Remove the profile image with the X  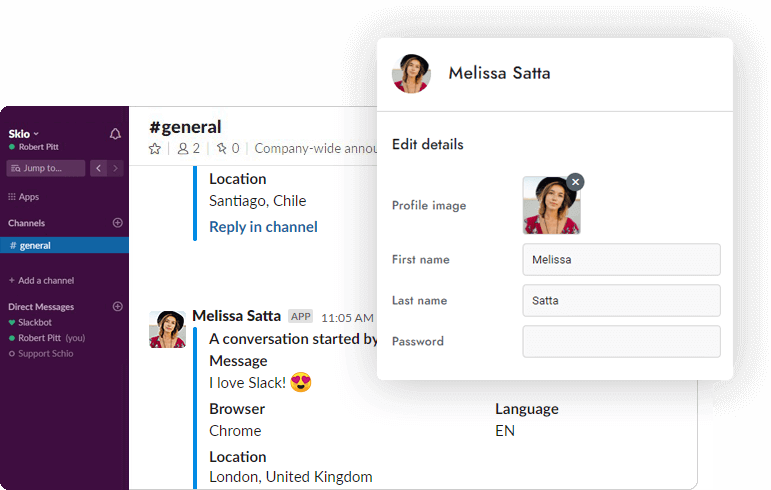(x=575, y=181)
